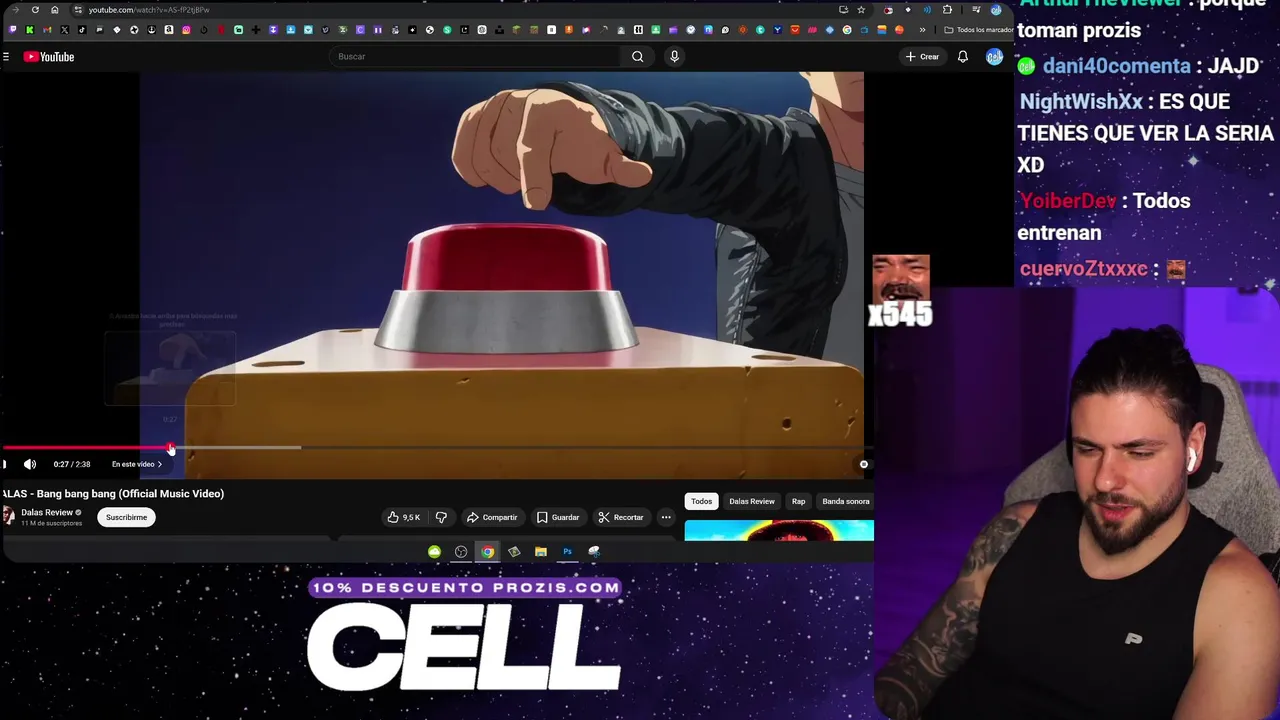1280x720 pixels.
Task: Open the Dalas Review channel name
Action: tap(47, 512)
